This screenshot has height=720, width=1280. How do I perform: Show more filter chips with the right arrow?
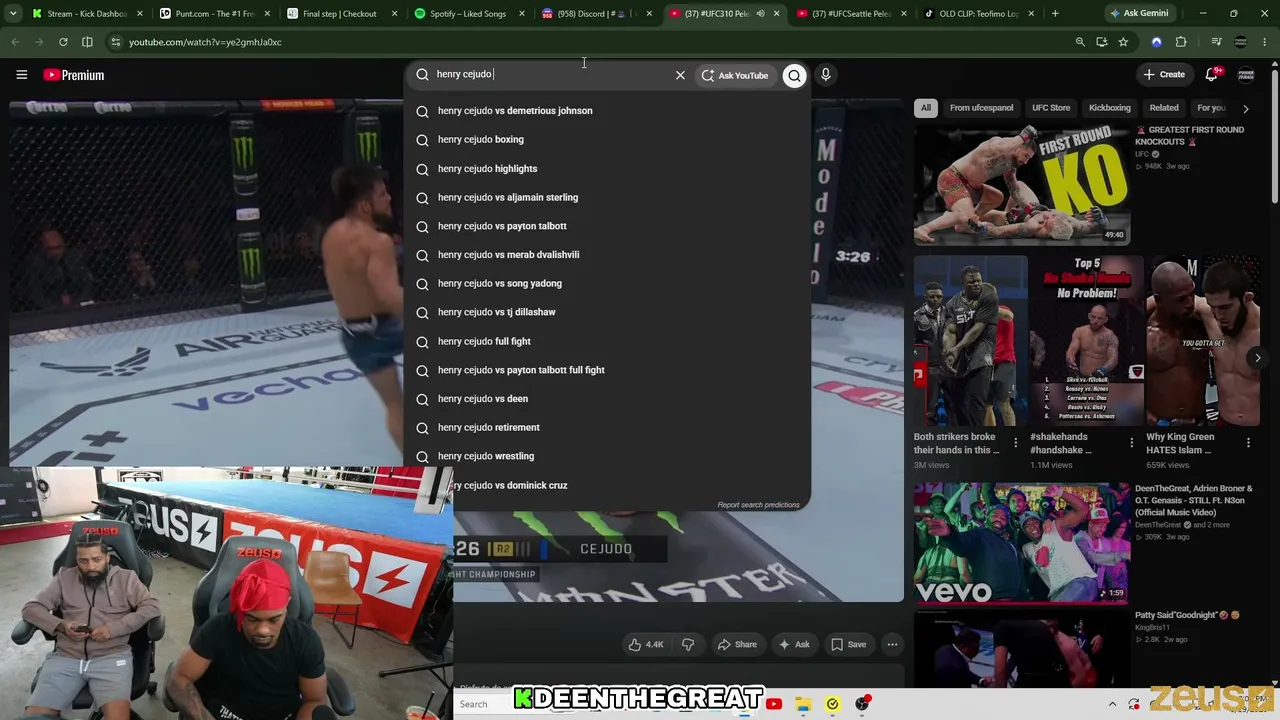(x=1246, y=108)
